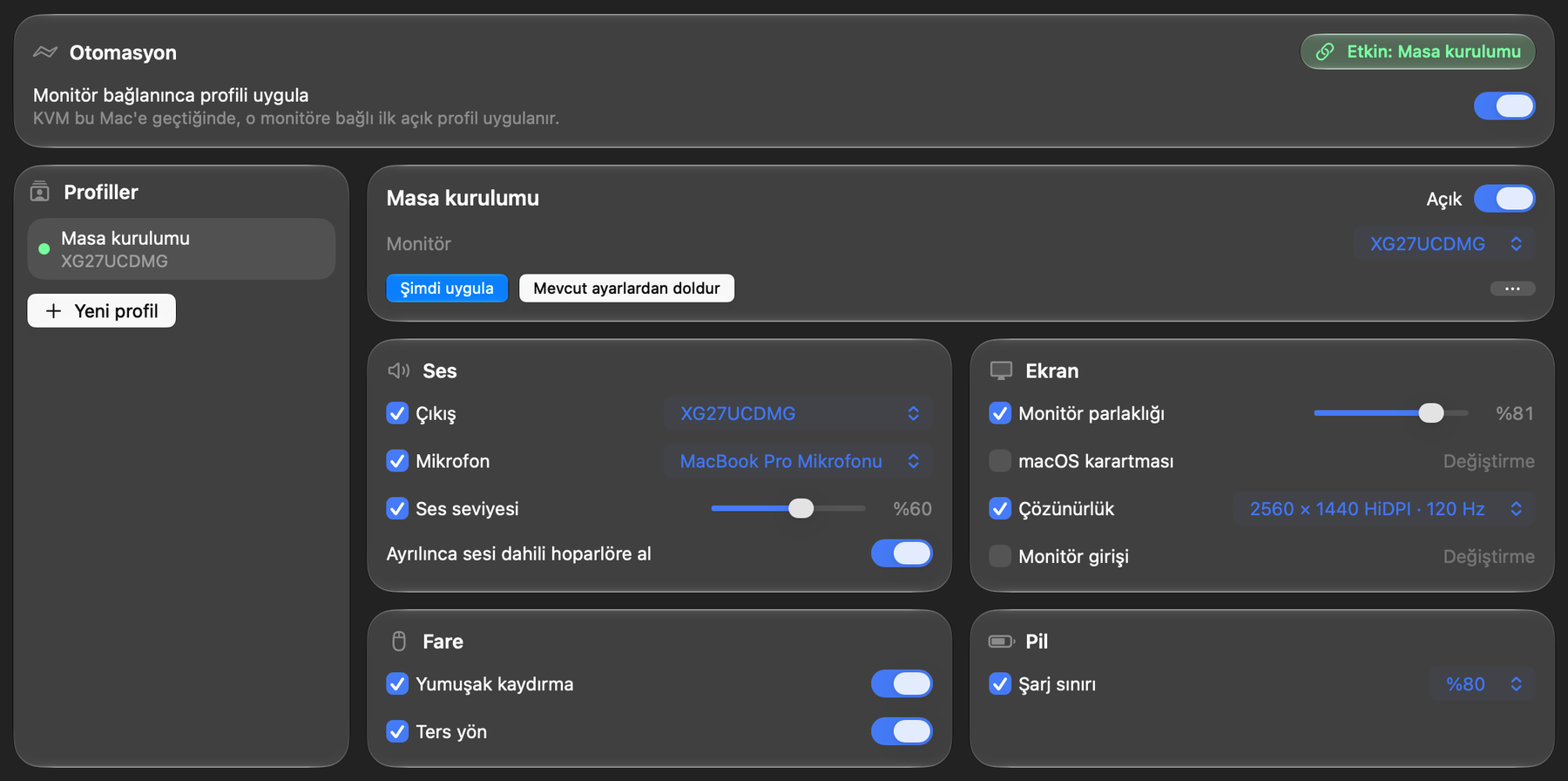Uncheck the Ses seviyesi checkbox
Viewport: 1568px width, 781px height.
[397, 508]
